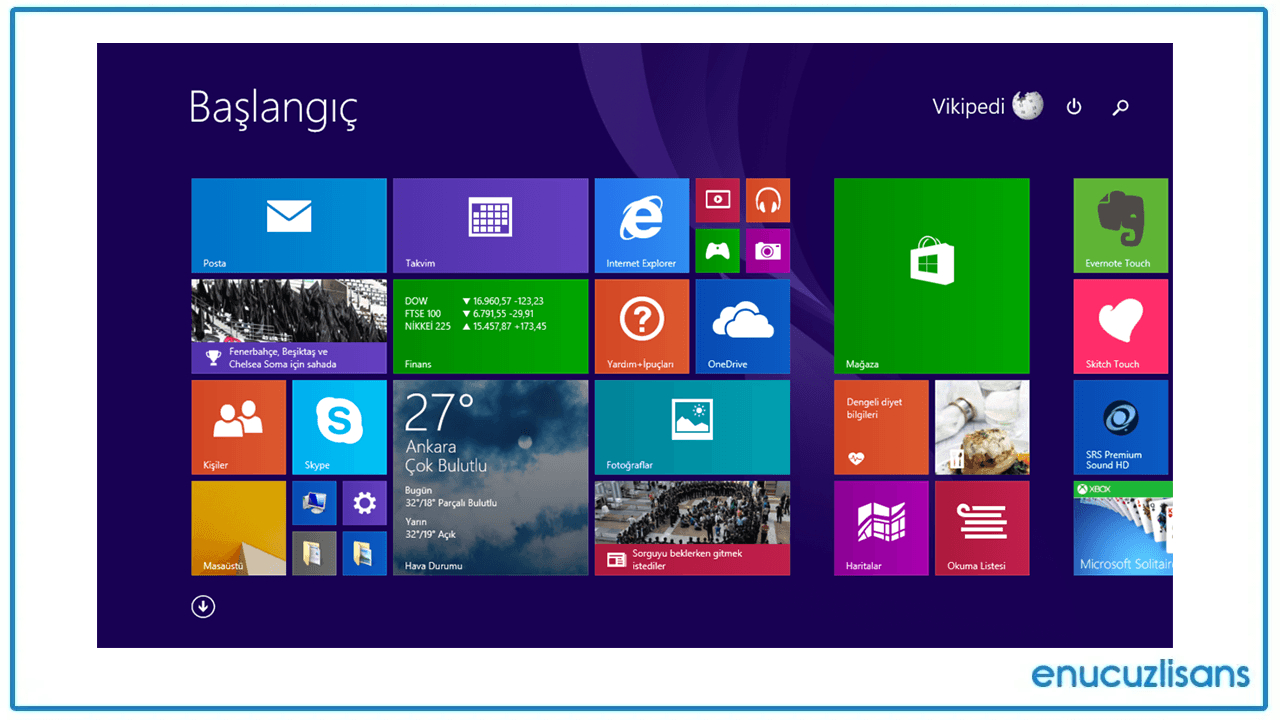This screenshot has height=720, width=1280.
Task: Open the Fotoğraflar photos tile
Action: tap(692, 427)
